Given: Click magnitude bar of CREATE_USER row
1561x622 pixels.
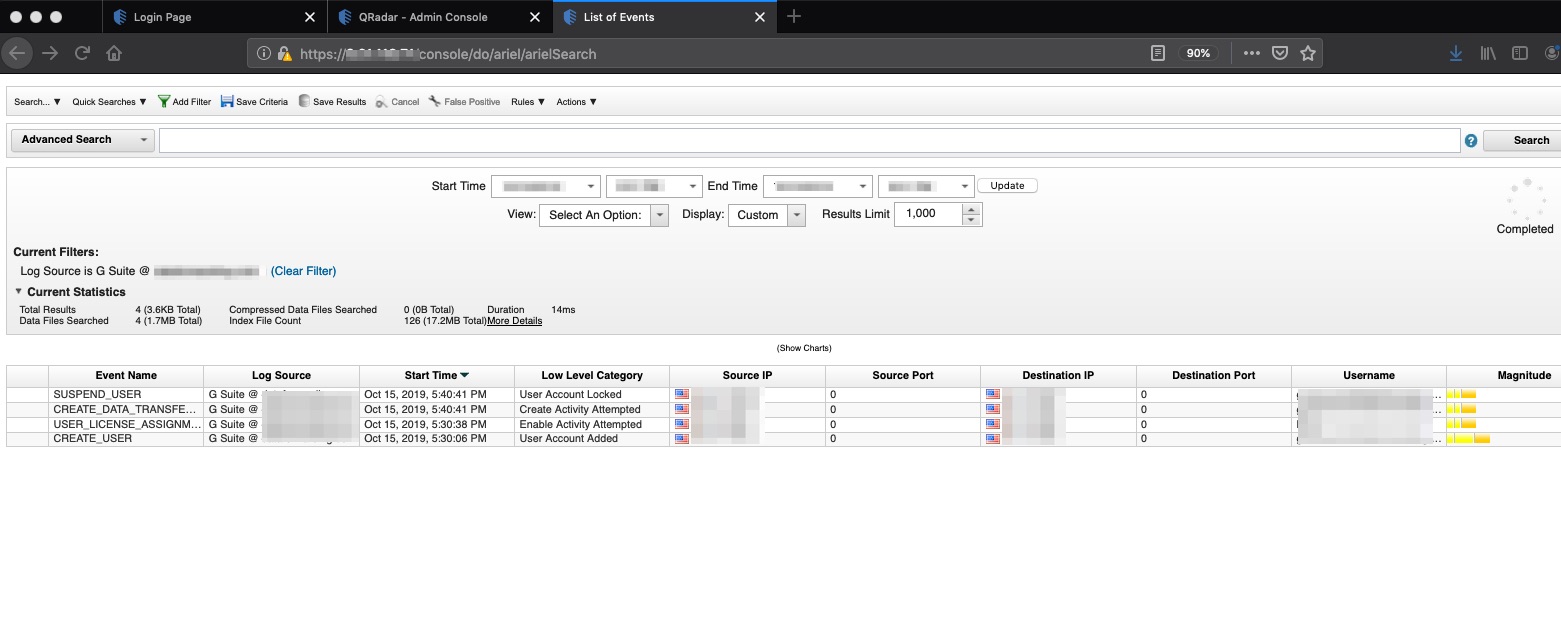Looking at the screenshot, I should point(1469,438).
